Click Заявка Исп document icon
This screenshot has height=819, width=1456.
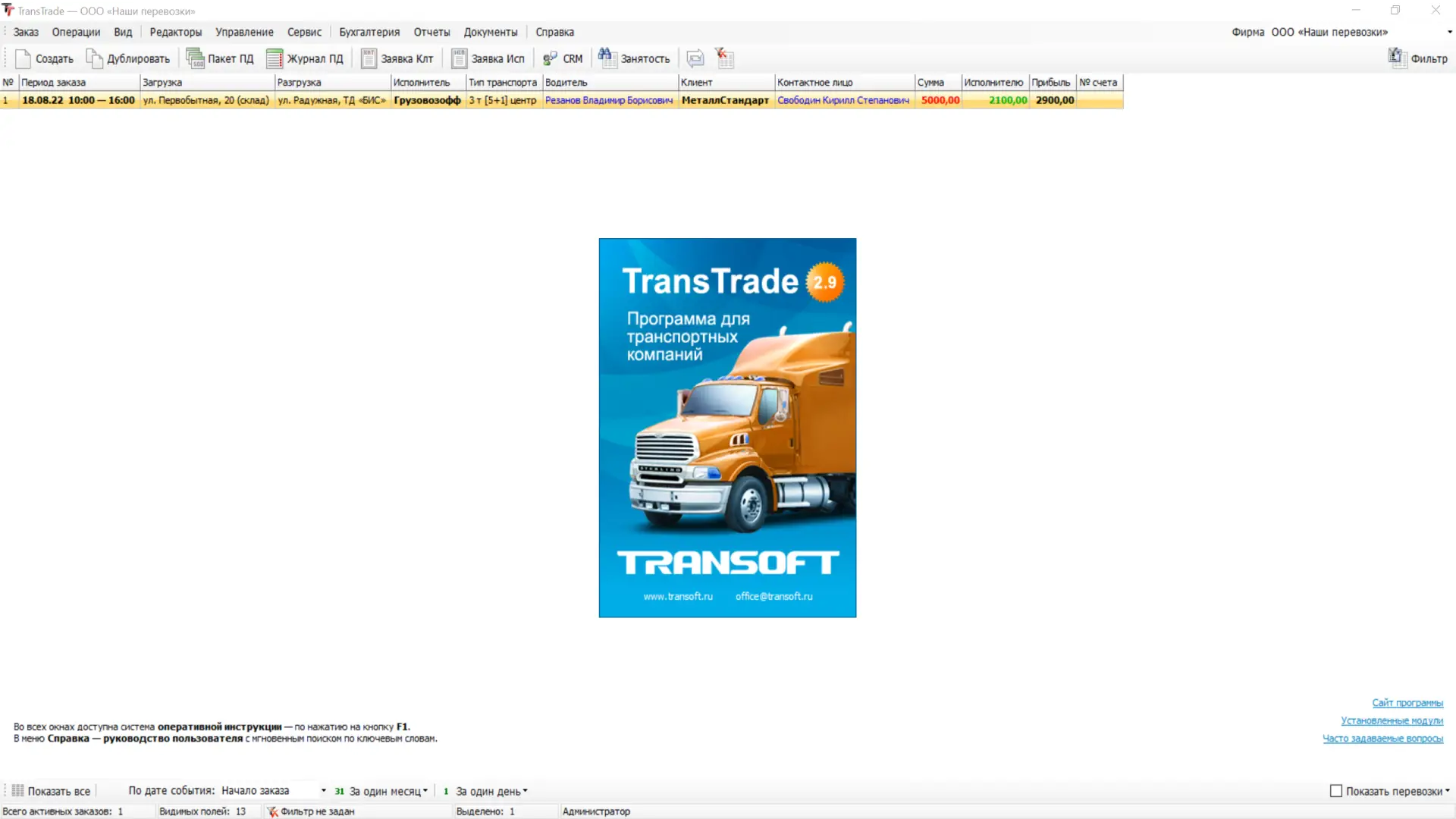pyautogui.click(x=459, y=58)
